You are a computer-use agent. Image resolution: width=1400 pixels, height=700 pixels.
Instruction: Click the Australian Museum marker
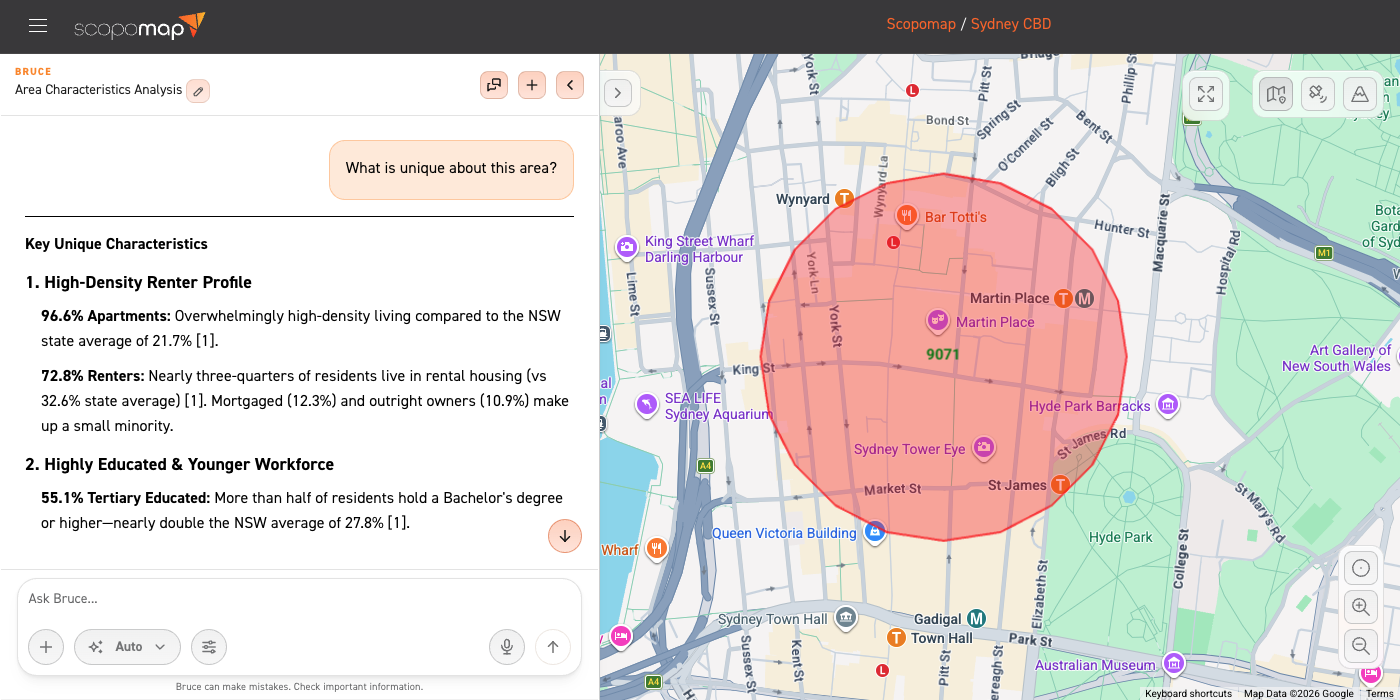pyautogui.click(x=1174, y=663)
